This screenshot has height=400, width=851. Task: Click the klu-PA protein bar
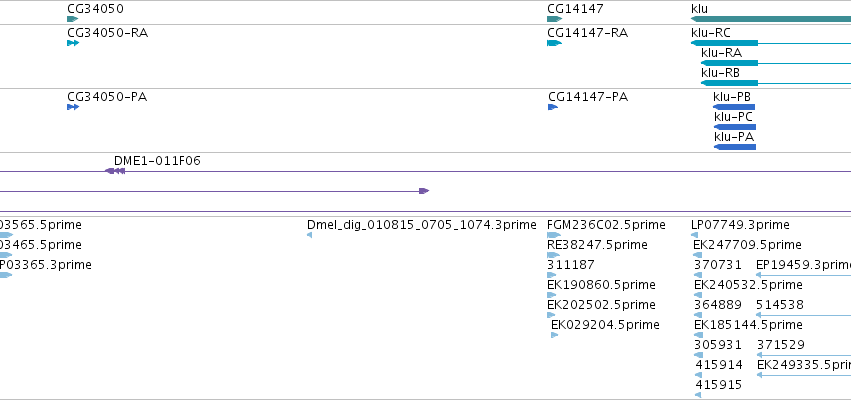[735, 147]
